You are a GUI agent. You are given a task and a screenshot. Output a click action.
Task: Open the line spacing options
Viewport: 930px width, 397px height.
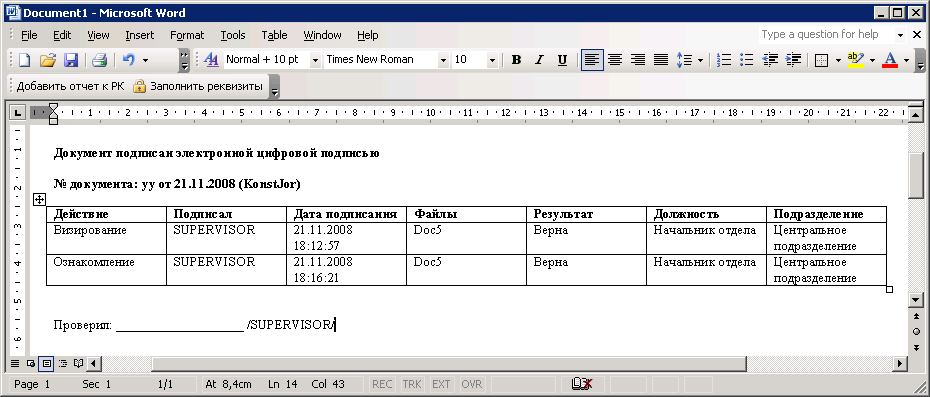click(685, 60)
